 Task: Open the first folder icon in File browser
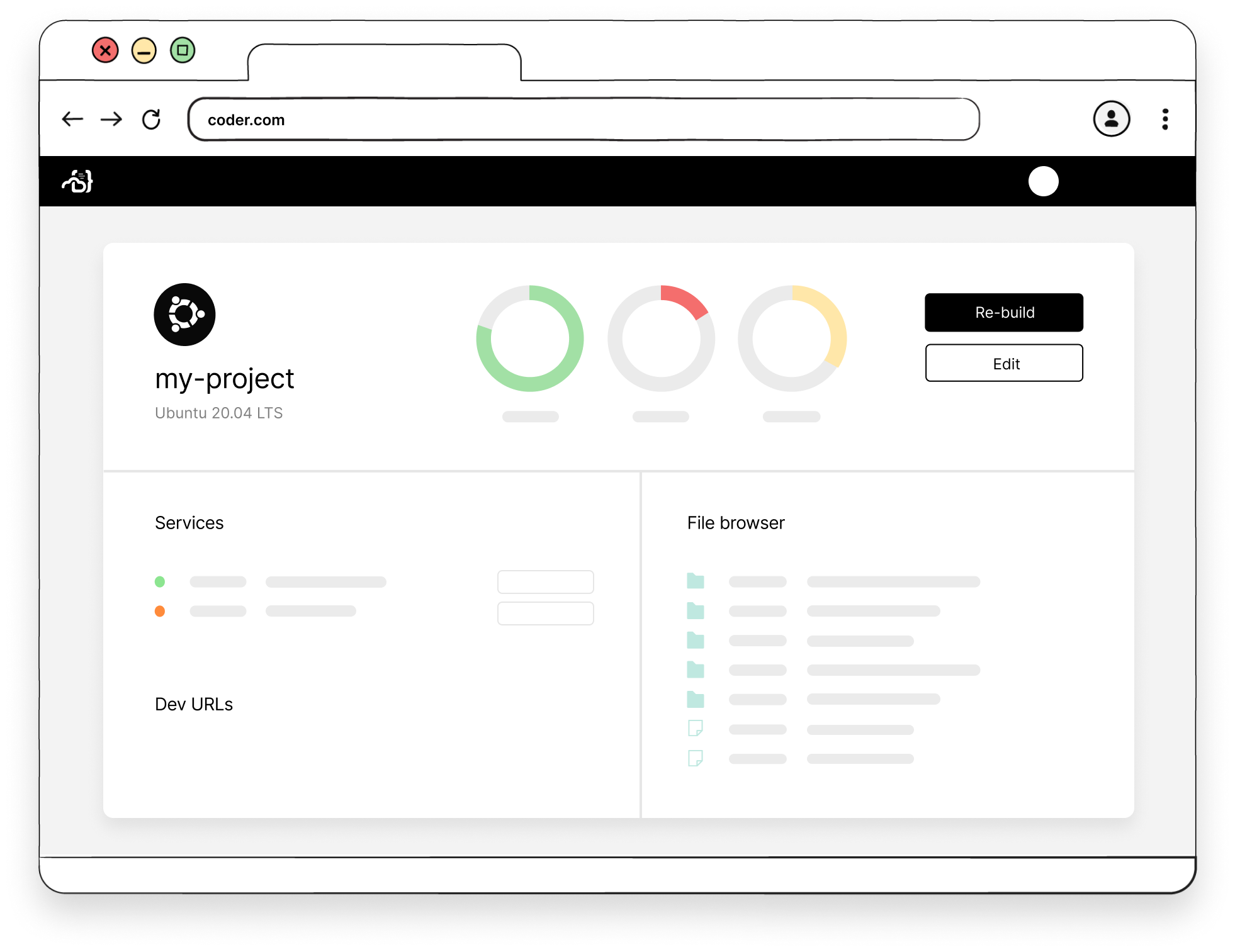(x=695, y=582)
